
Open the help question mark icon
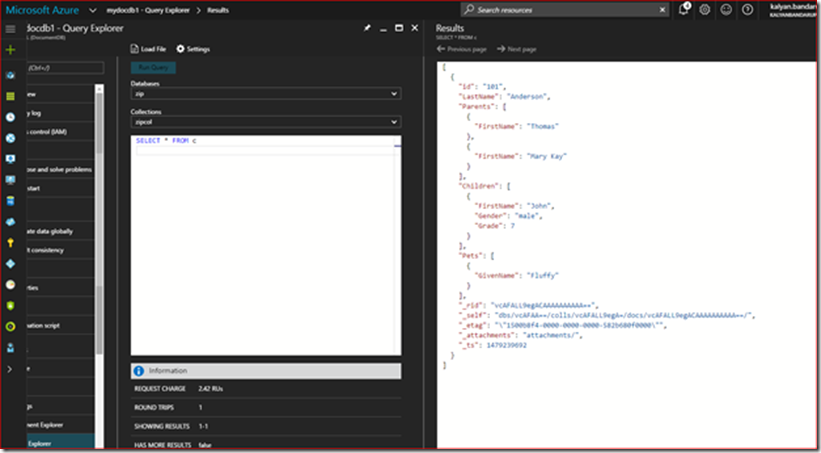coord(747,9)
